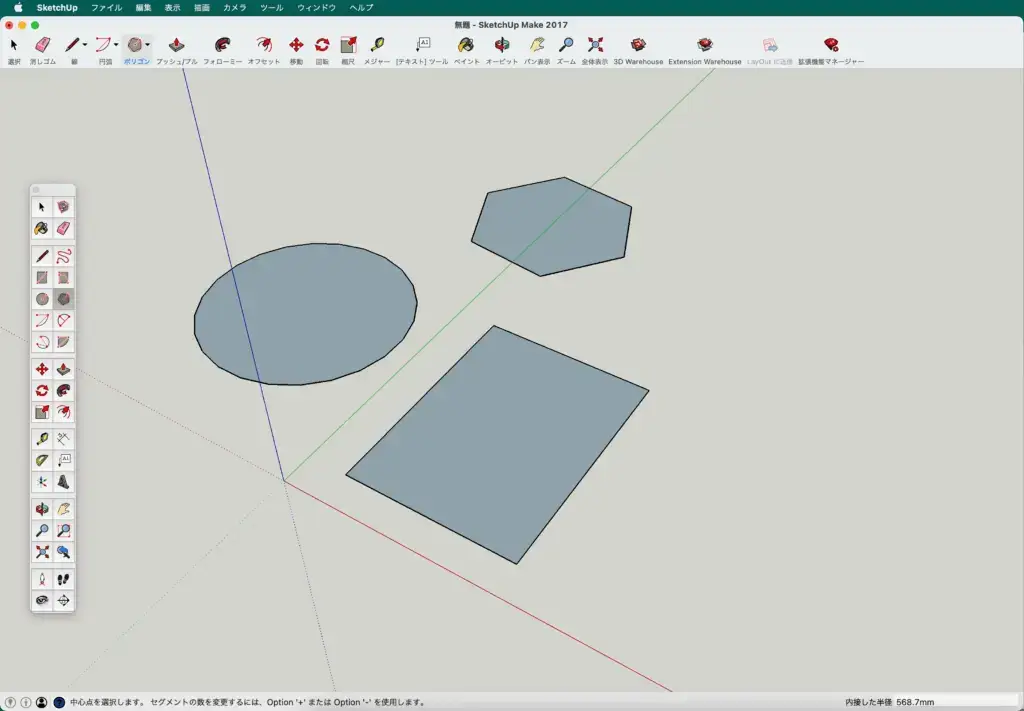Select Pan hand tool in floating palette
Image resolution: width=1024 pixels, height=711 pixels.
tap(63, 509)
